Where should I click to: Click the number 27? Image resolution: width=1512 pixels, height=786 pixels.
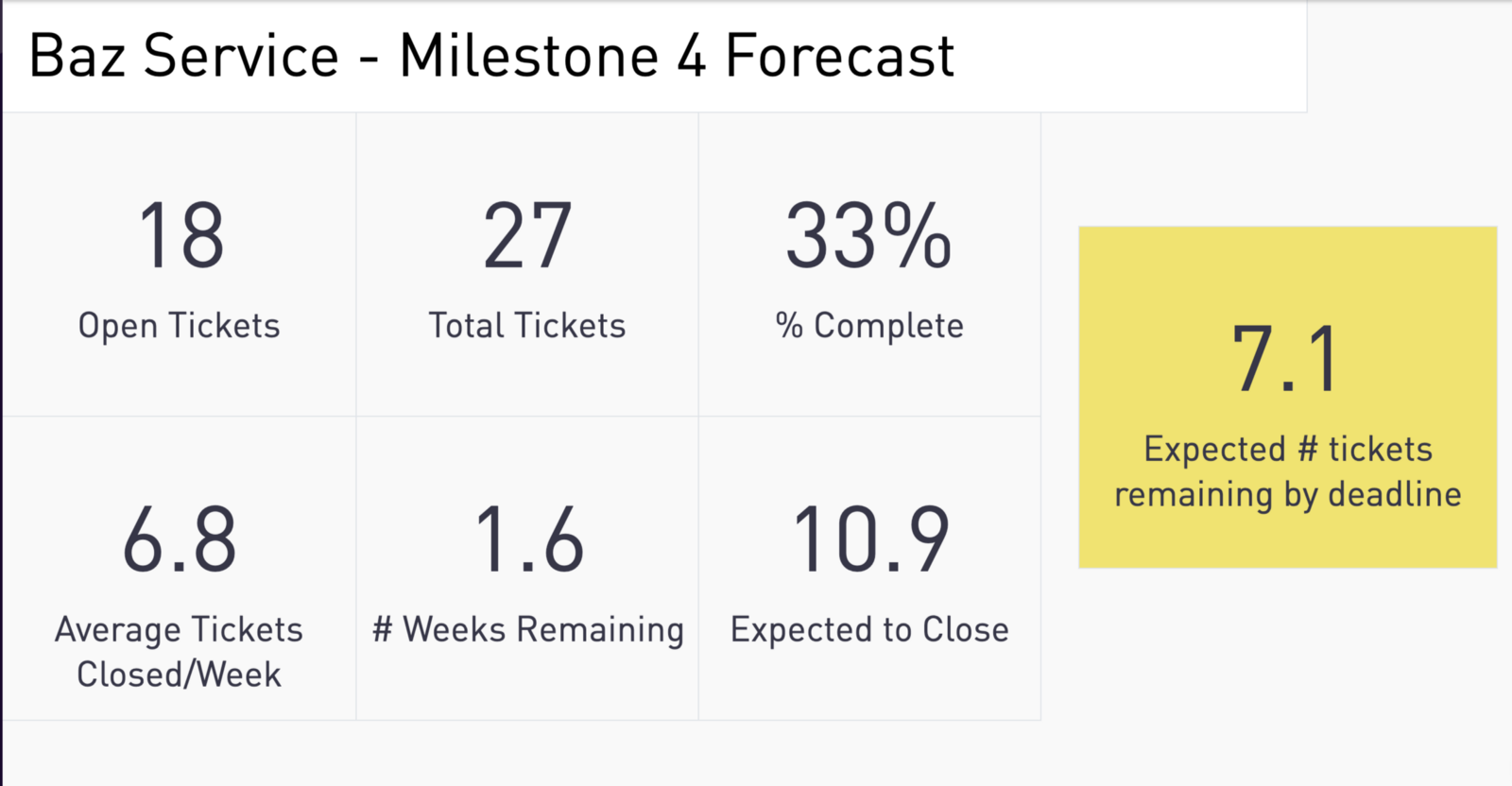pyautogui.click(x=527, y=235)
